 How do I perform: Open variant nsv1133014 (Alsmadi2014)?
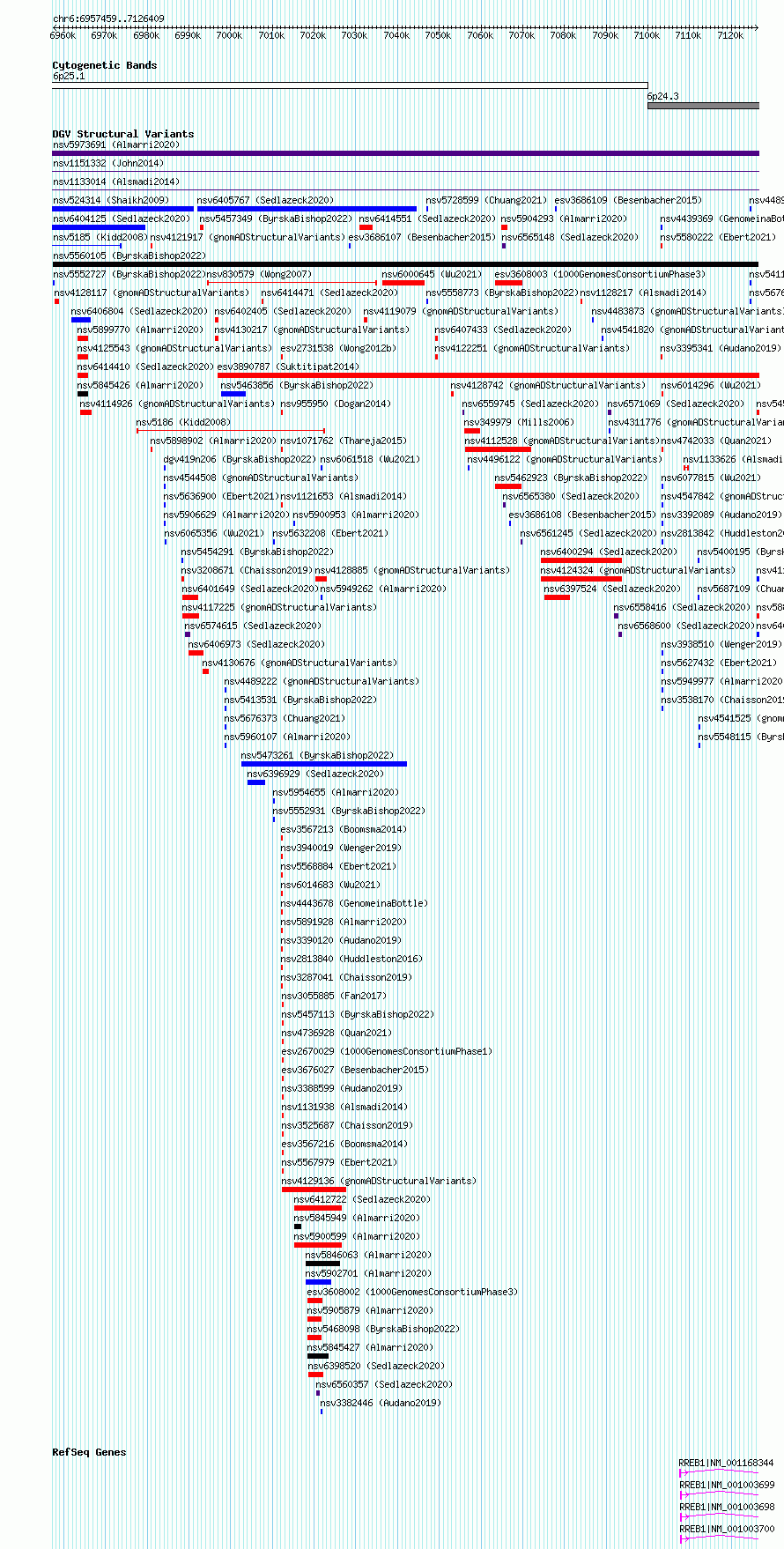click(115, 182)
